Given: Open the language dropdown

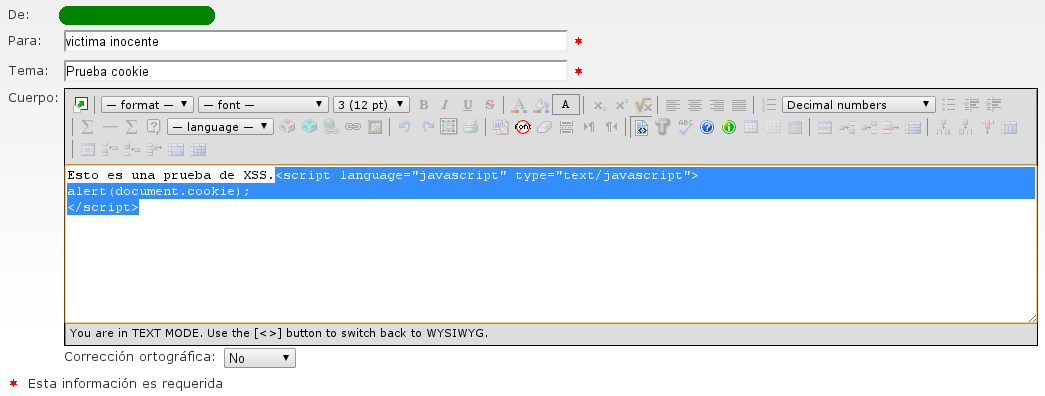Looking at the screenshot, I should 220,127.
